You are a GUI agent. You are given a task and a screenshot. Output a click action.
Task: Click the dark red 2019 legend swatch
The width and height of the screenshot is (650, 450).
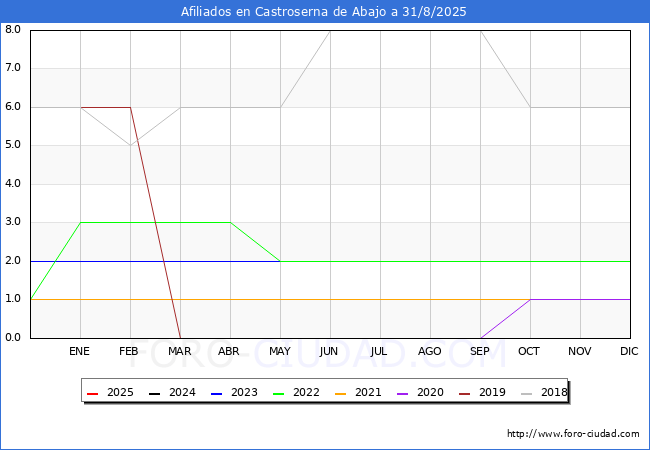[464, 393]
